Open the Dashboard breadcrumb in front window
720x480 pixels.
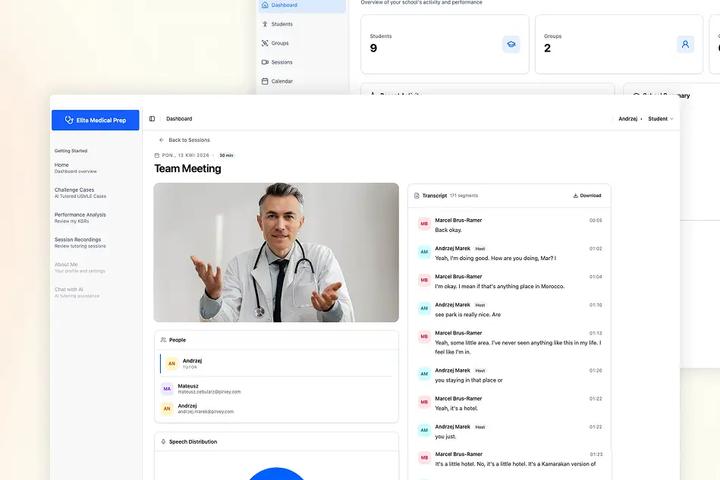[x=179, y=119]
